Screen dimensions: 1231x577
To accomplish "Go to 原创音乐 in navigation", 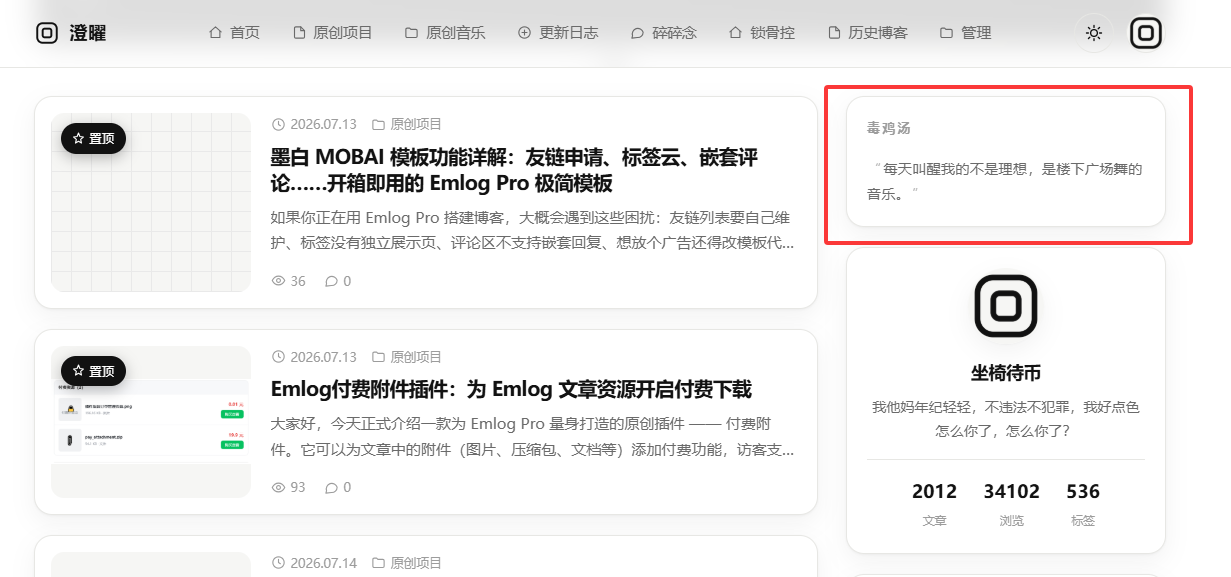I will tap(445, 33).
